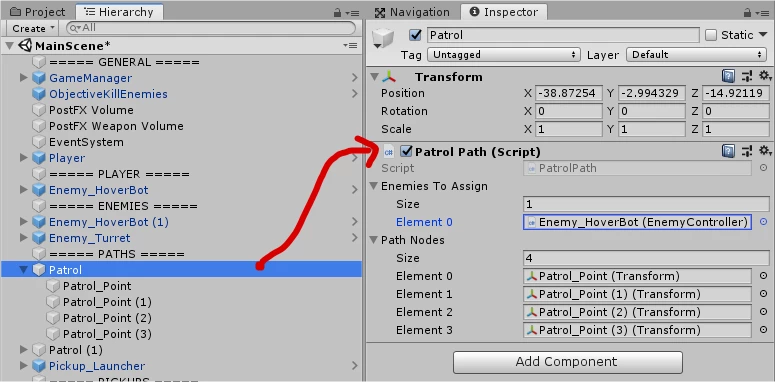Collapse Enemies To Assign foldout
Image resolution: width=775 pixels, height=382 pixels.
tap(373, 186)
